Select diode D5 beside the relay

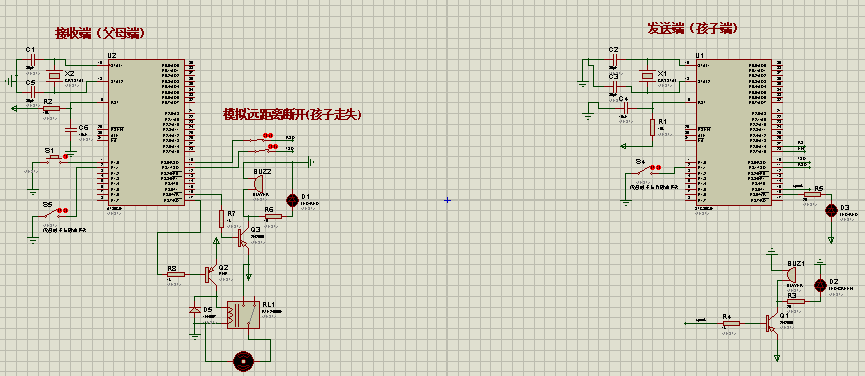(x=195, y=310)
